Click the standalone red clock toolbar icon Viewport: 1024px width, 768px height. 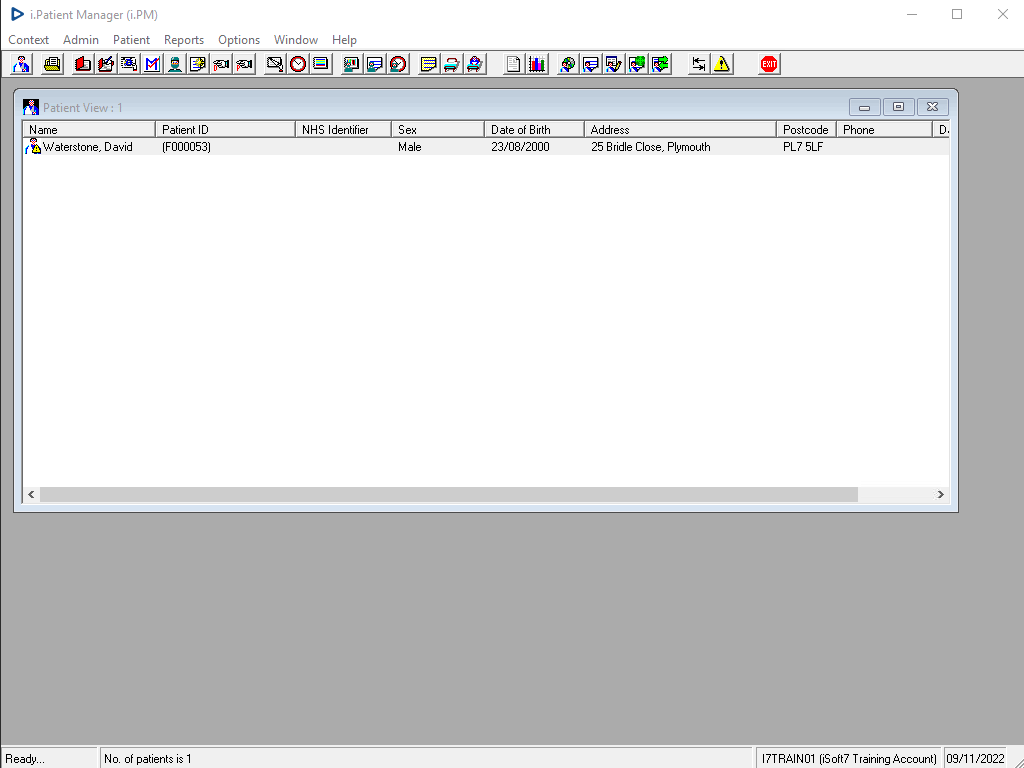pyautogui.click(x=298, y=64)
